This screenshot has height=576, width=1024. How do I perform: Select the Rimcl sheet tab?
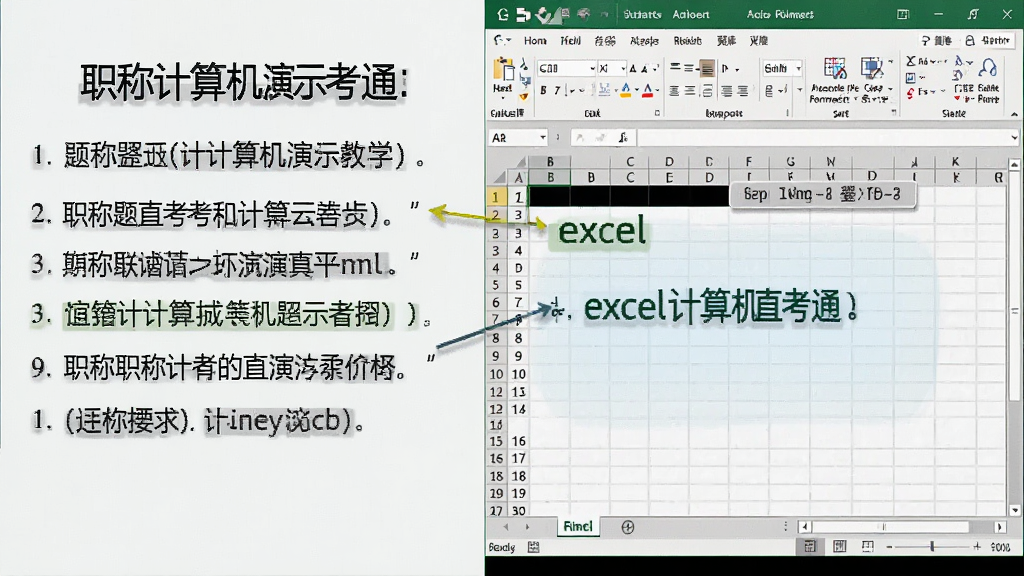pos(578,526)
